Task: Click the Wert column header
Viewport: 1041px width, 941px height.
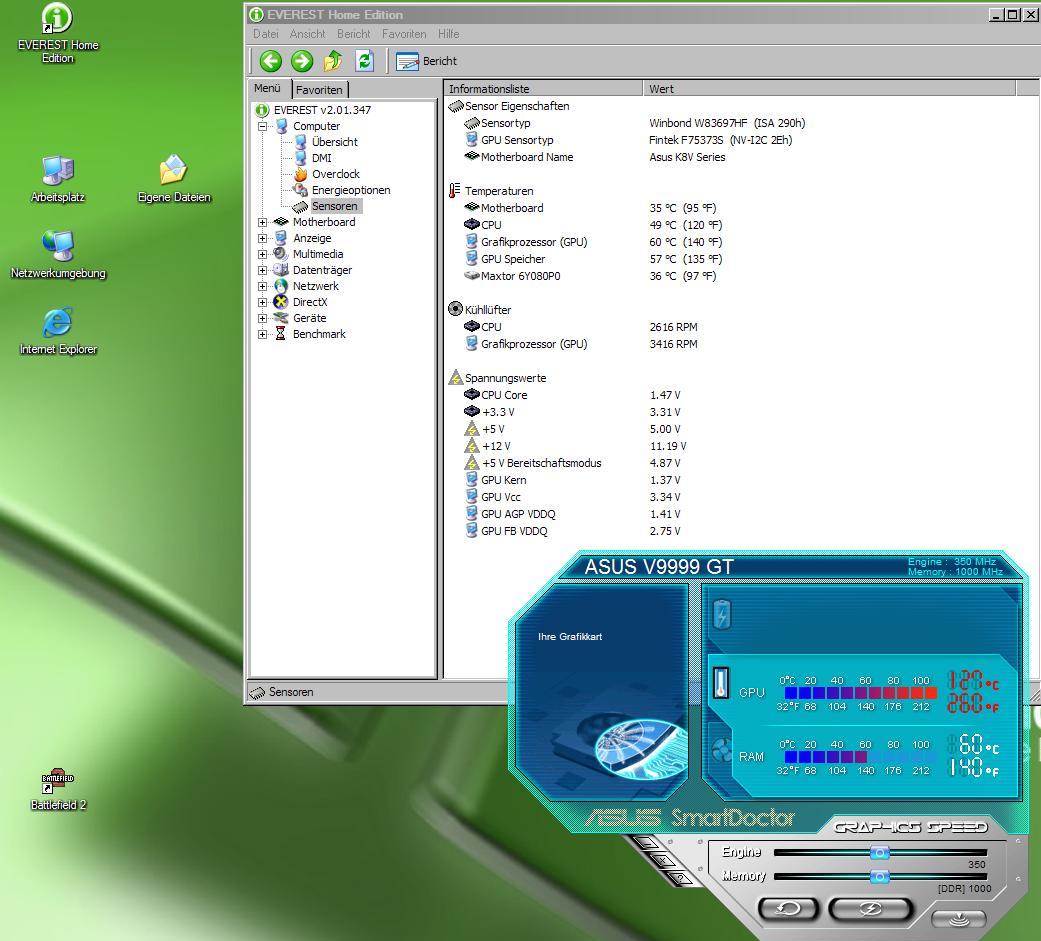Action: point(829,89)
